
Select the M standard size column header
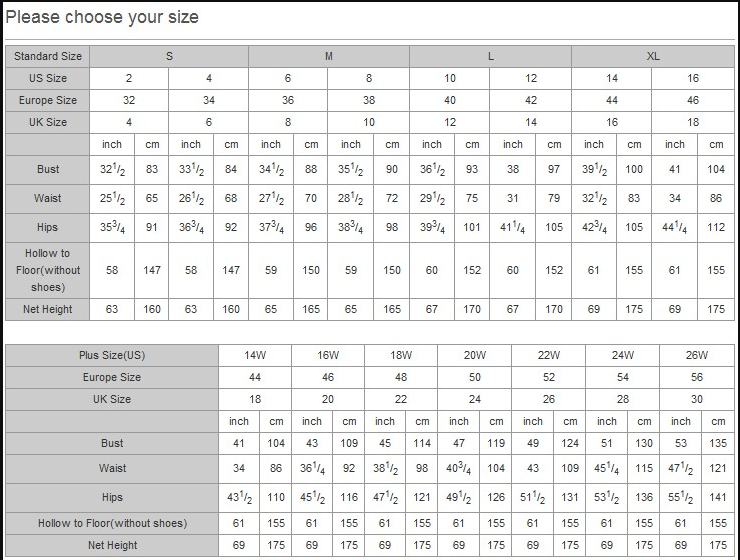[329, 56]
